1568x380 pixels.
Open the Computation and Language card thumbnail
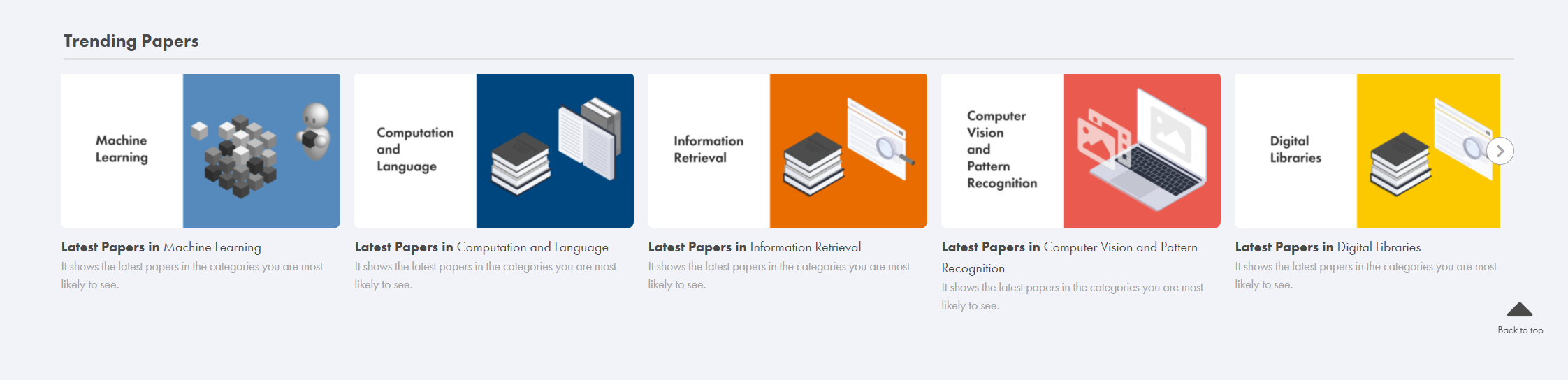494,151
